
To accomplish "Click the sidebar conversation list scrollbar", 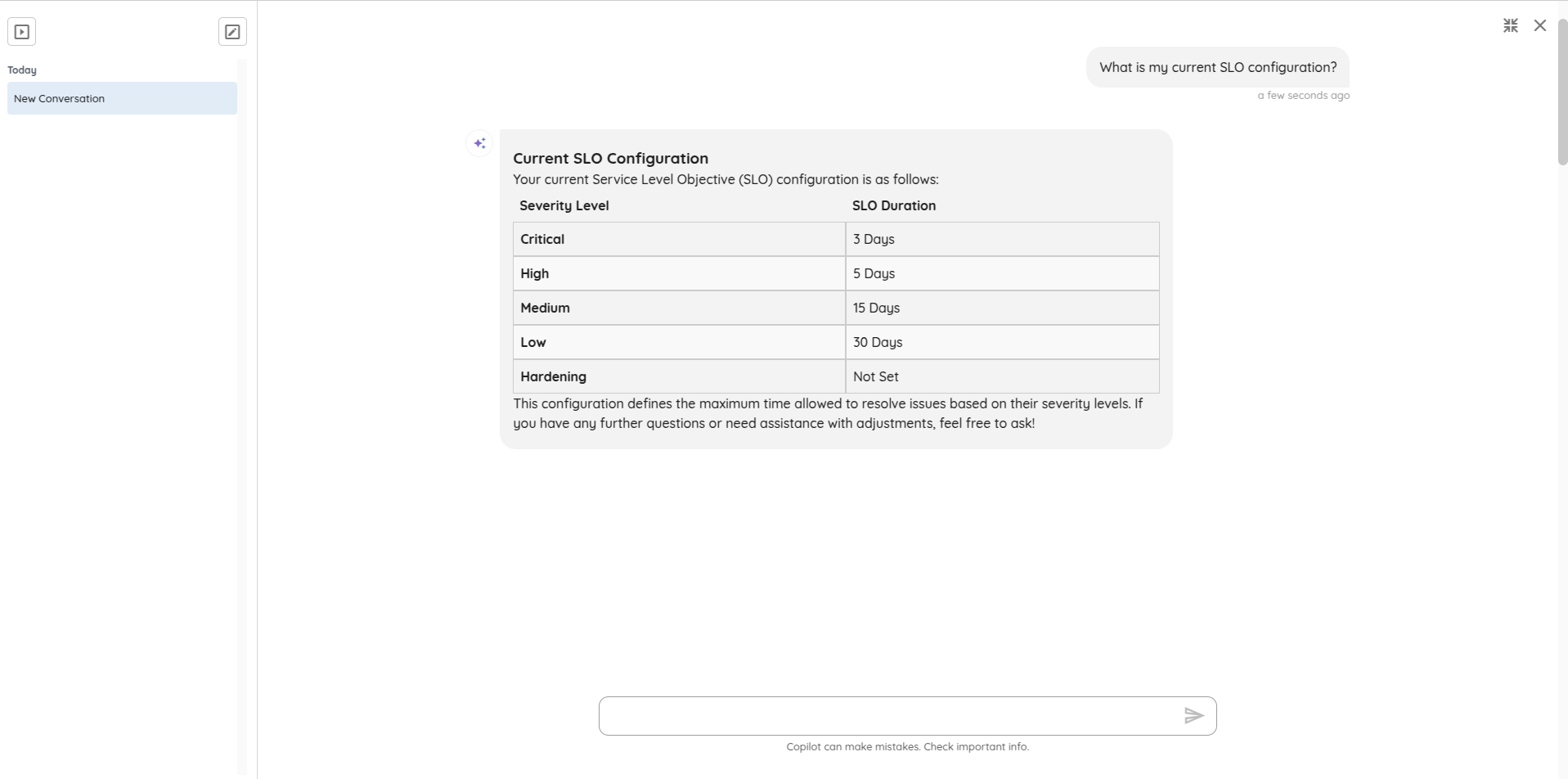I will click(241, 409).
